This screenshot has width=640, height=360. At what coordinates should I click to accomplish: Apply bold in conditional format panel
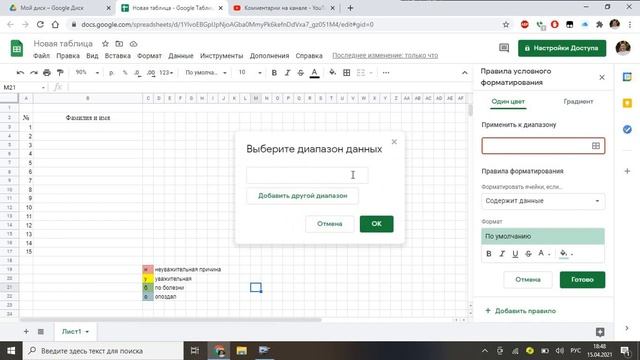click(x=489, y=254)
